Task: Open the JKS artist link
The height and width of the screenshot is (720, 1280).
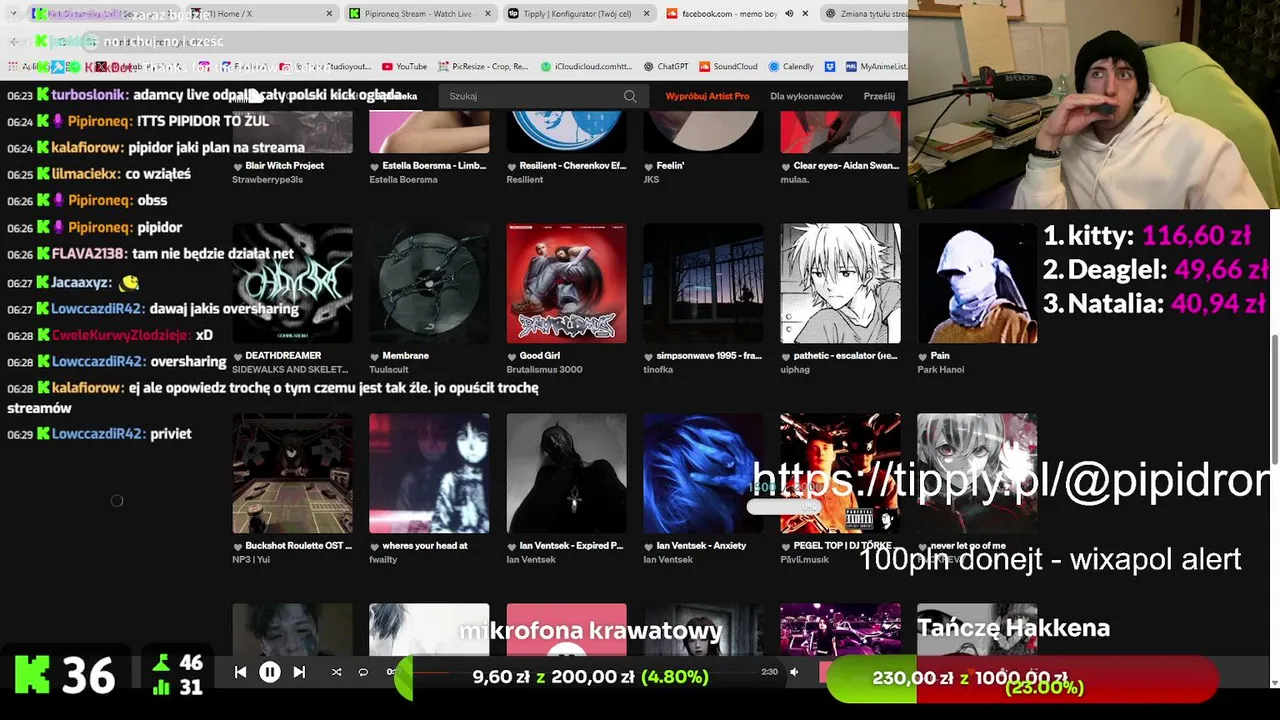Action: click(651, 180)
